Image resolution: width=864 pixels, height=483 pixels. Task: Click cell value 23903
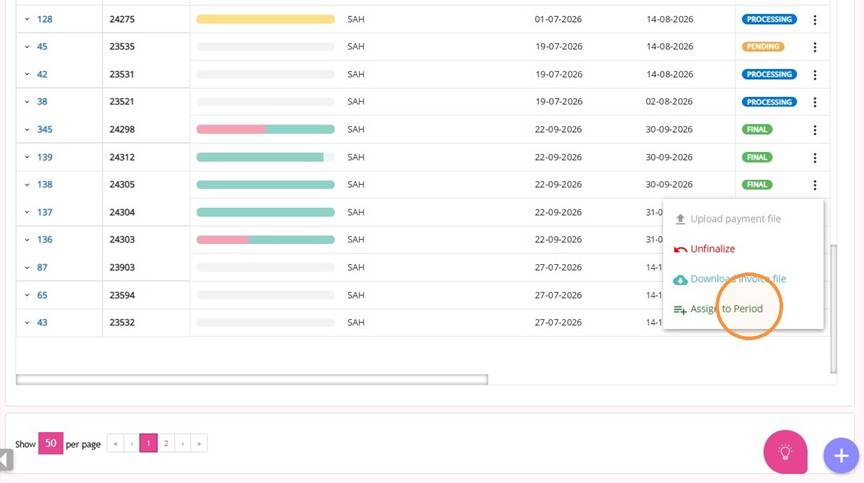pyautogui.click(x=122, y=268)
